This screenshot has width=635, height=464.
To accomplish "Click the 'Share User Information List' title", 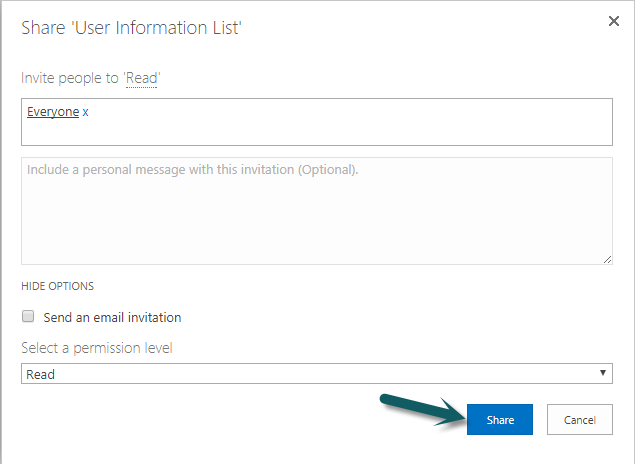I will (131, 28).
